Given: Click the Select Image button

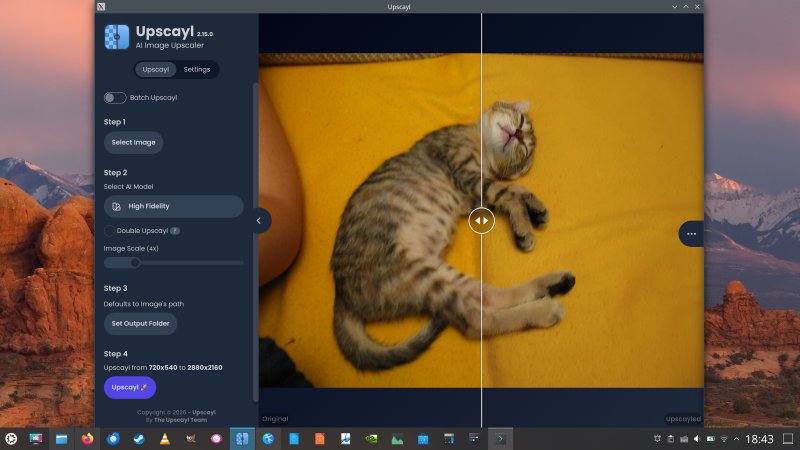Looking at the screenshot, I should [x=133, y=142].
